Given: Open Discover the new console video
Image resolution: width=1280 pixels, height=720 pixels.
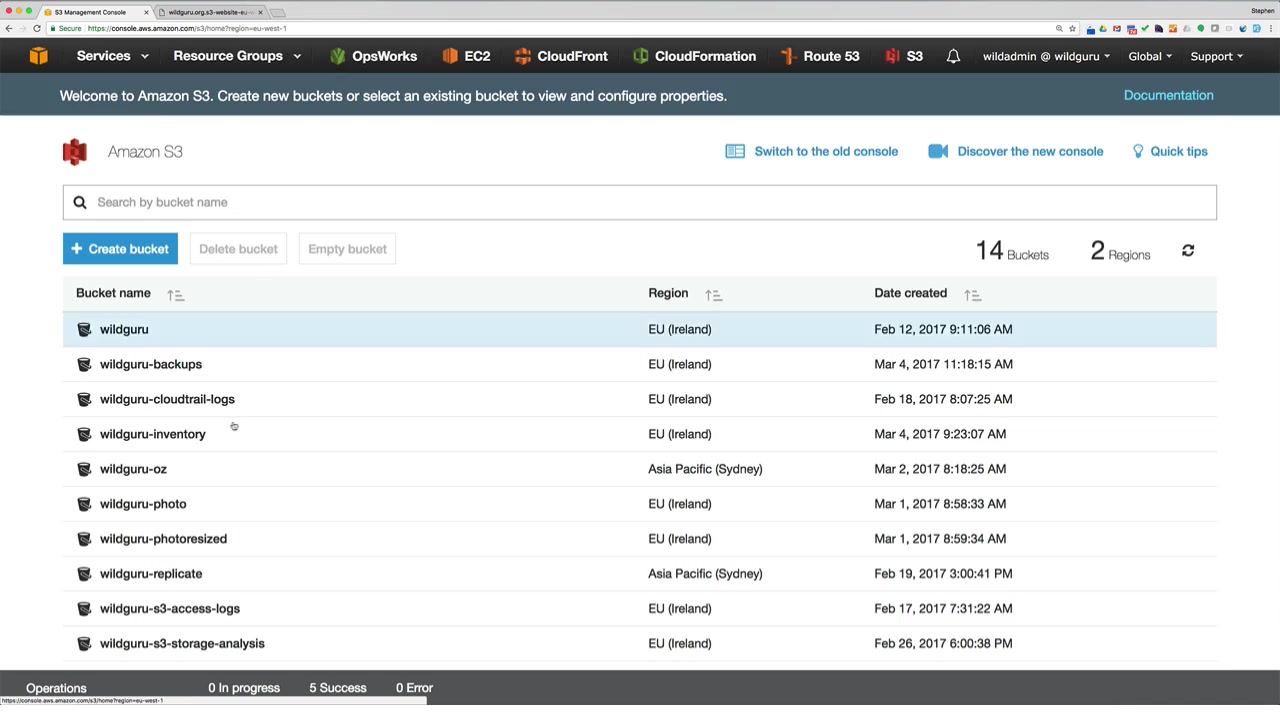Looking at the screenshot, I should (x=1016, y=151).
